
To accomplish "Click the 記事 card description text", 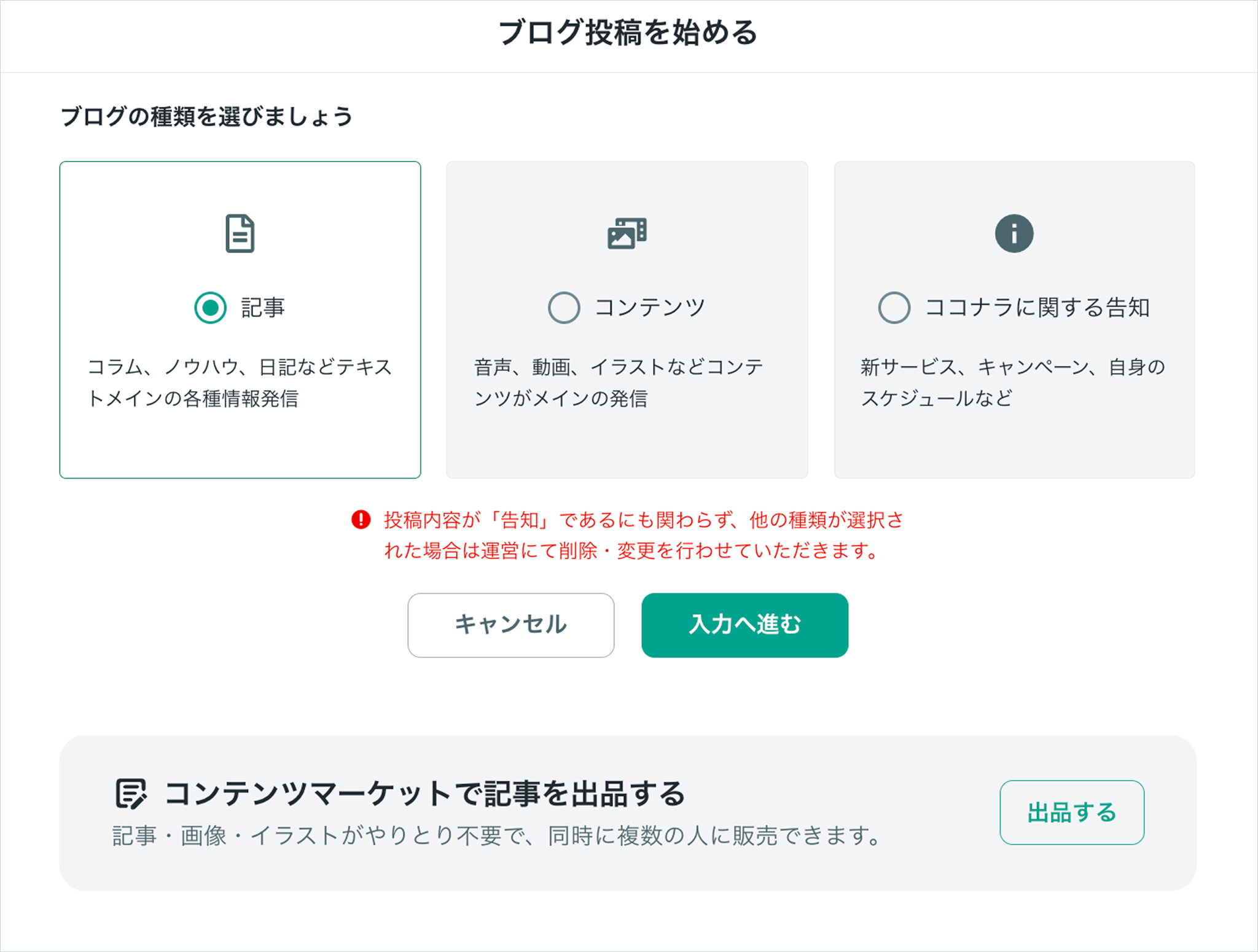I will (x=240, y=383).
